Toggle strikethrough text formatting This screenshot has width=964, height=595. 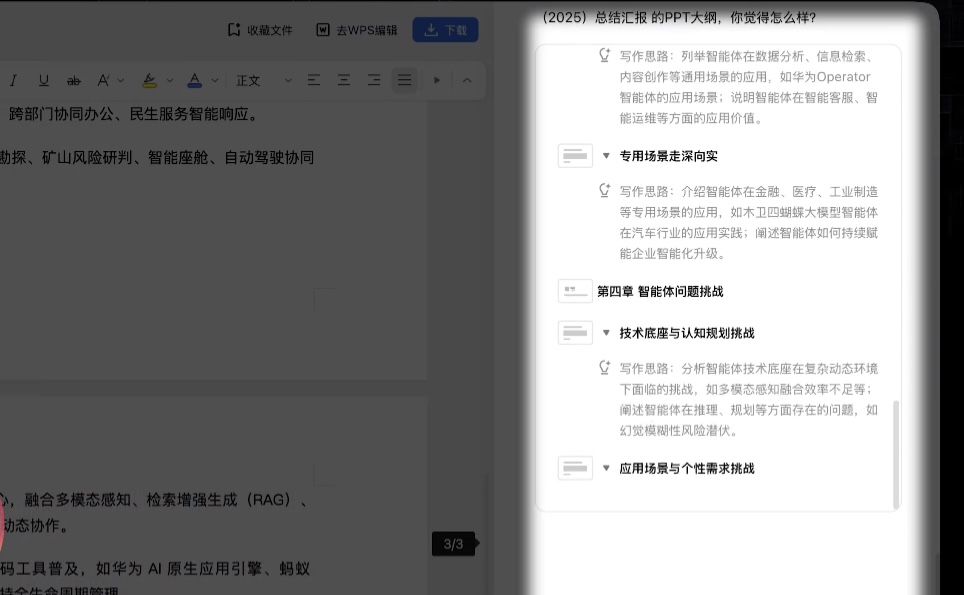(x=73, y=80)
